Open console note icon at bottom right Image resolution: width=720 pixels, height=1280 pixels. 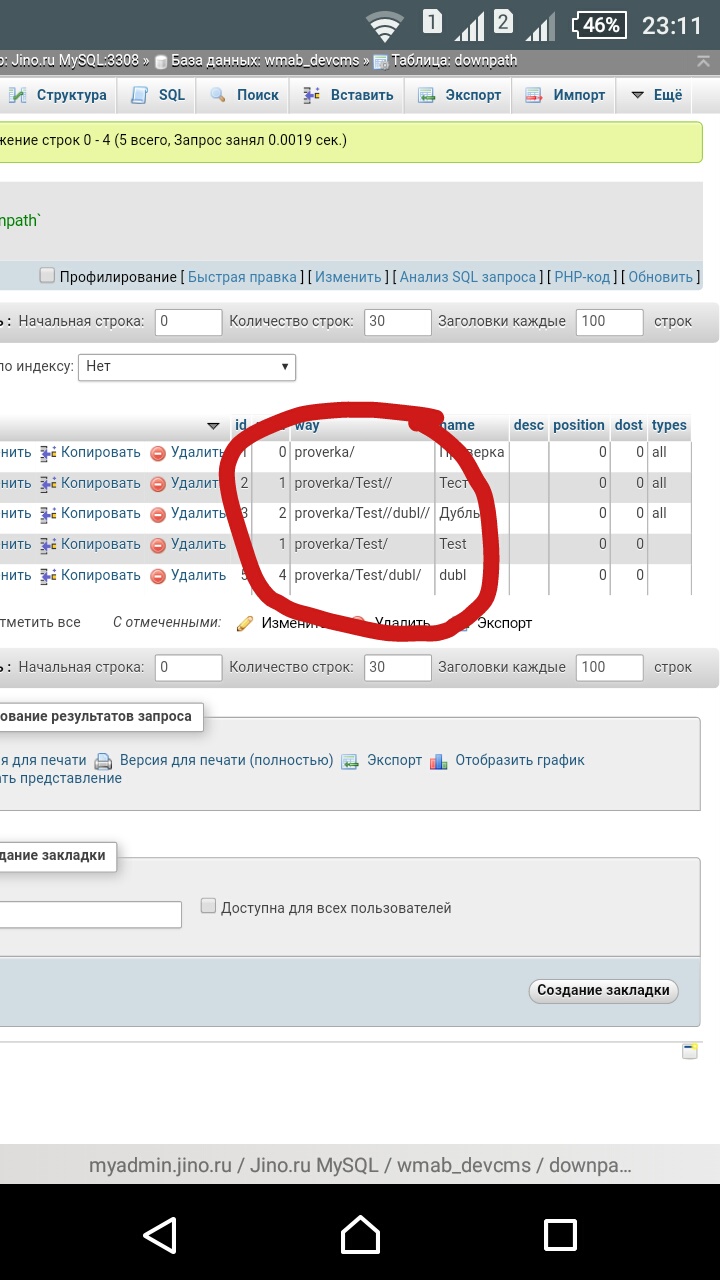click(x=690, y=1050)
